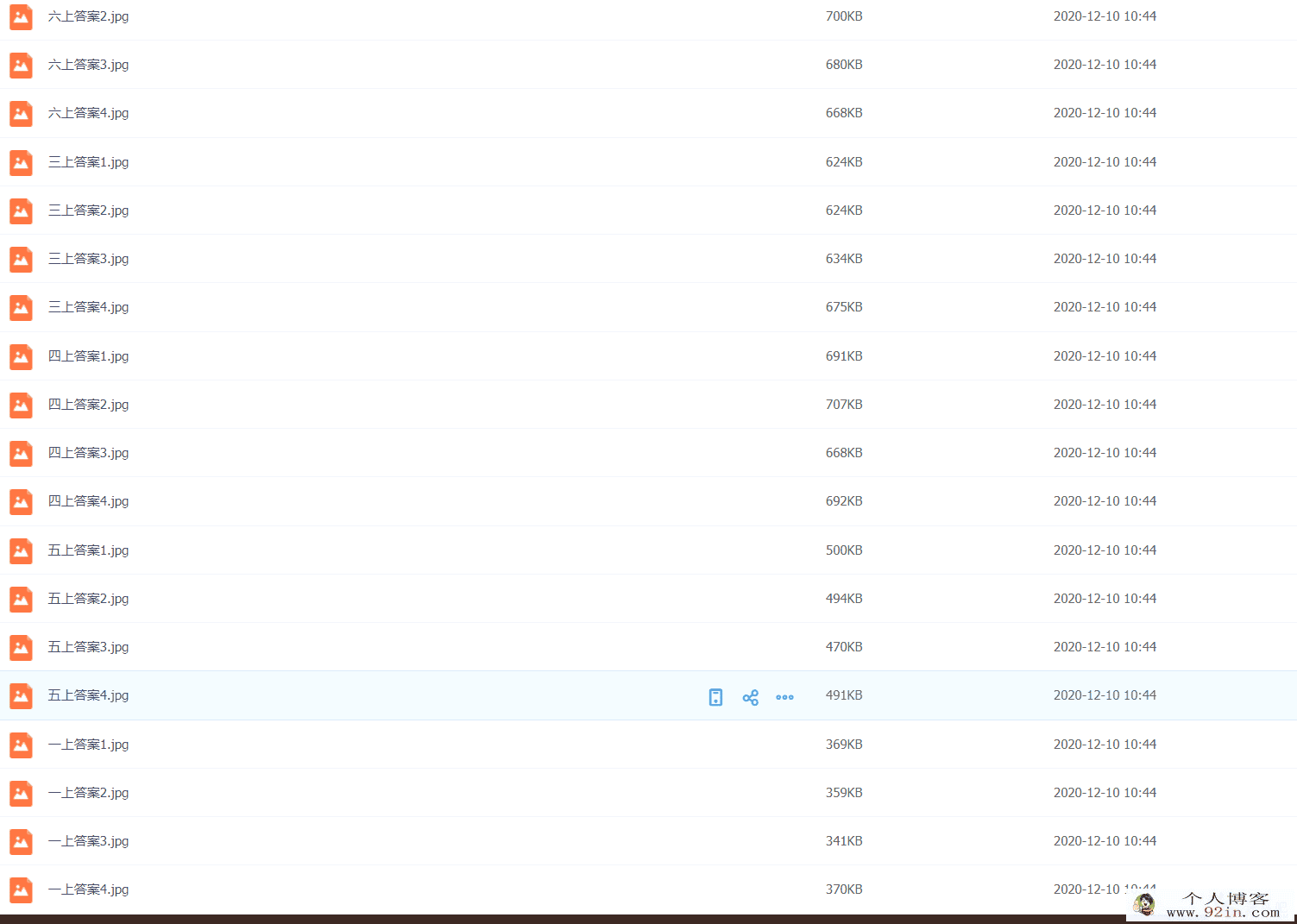Click the 494KB size value
Screen dimensions: 1297x924
tap(844, 599)
